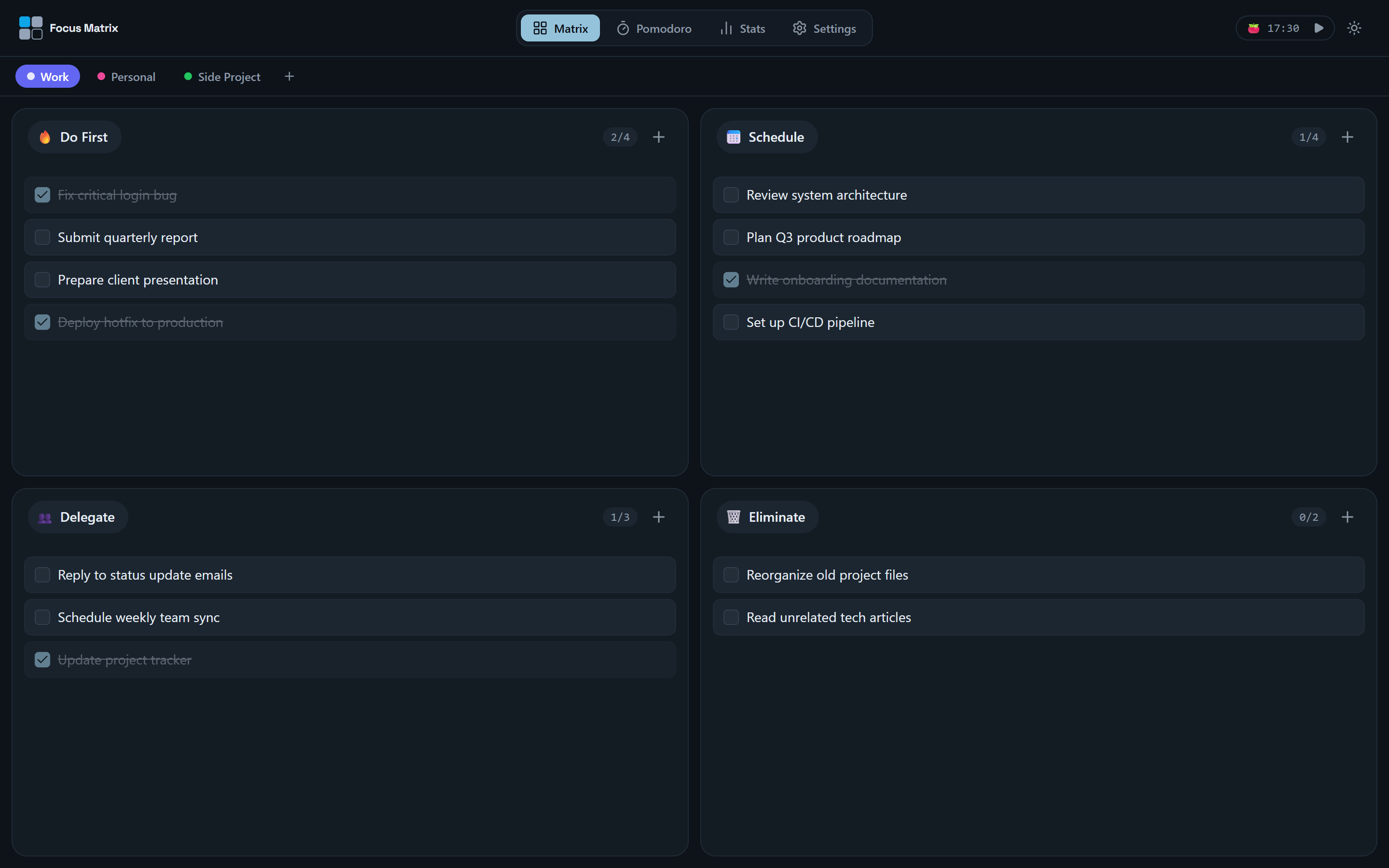
Task: Switch to the Stats view
Action: point(743,28)
